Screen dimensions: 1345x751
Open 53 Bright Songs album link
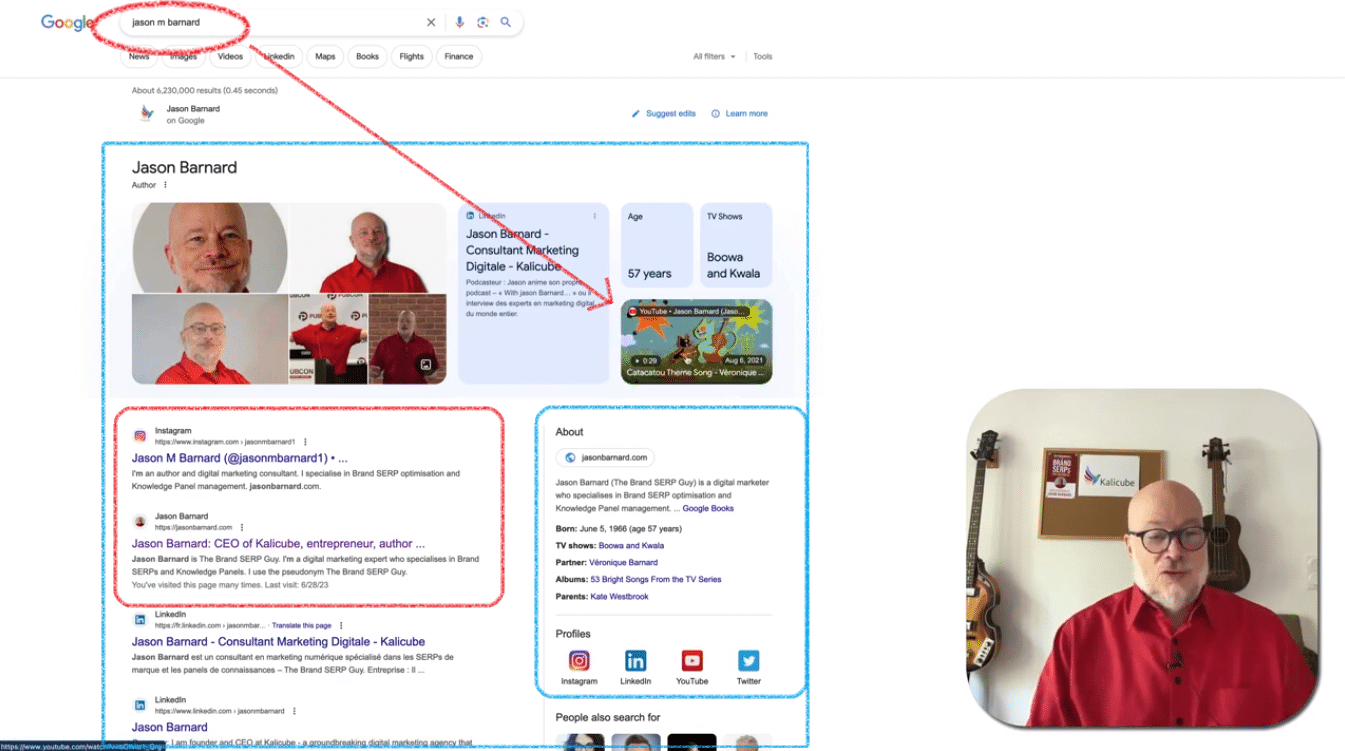pyautogui.click(x=656, y=580)
